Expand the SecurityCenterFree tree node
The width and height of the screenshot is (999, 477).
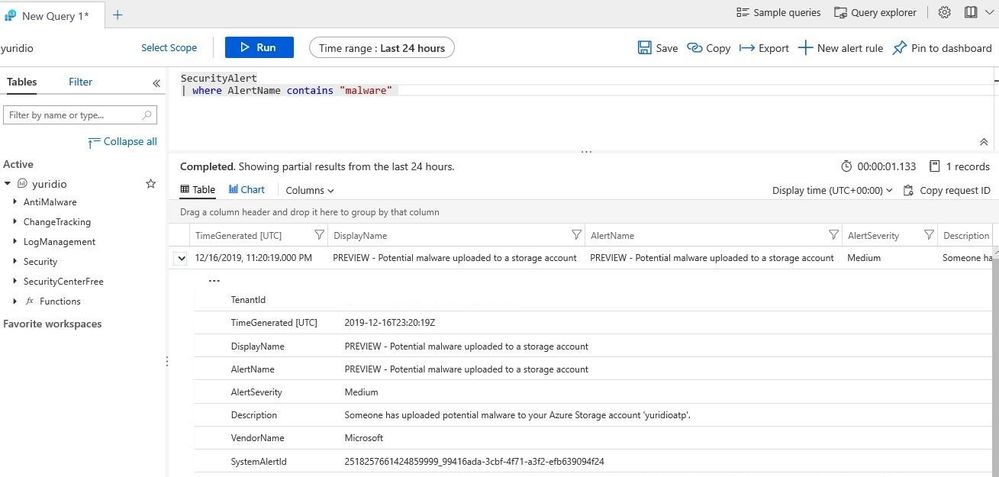click(x=15, y=281)
